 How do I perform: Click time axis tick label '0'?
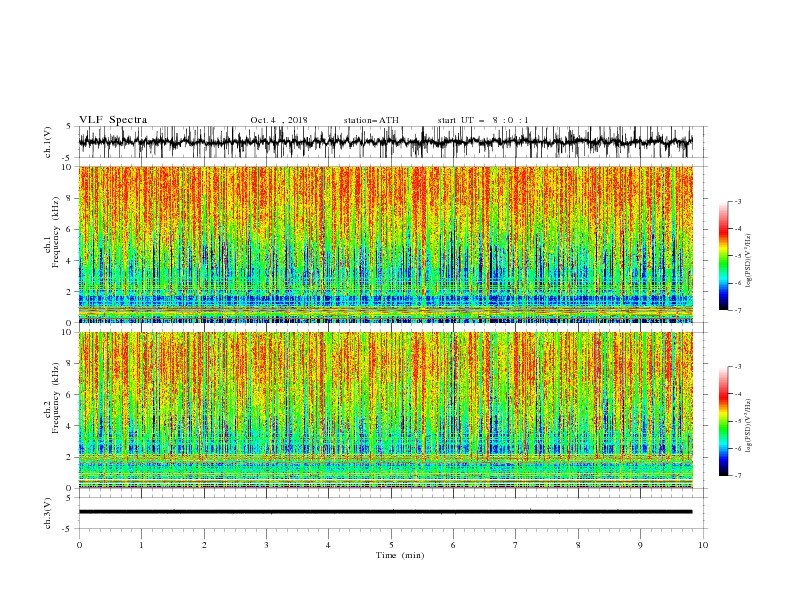click(x=79, y=545)
